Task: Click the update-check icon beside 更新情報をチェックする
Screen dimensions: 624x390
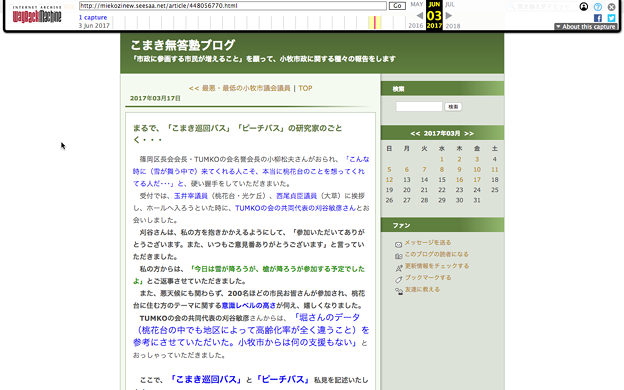Action: (x=398, y=268)
